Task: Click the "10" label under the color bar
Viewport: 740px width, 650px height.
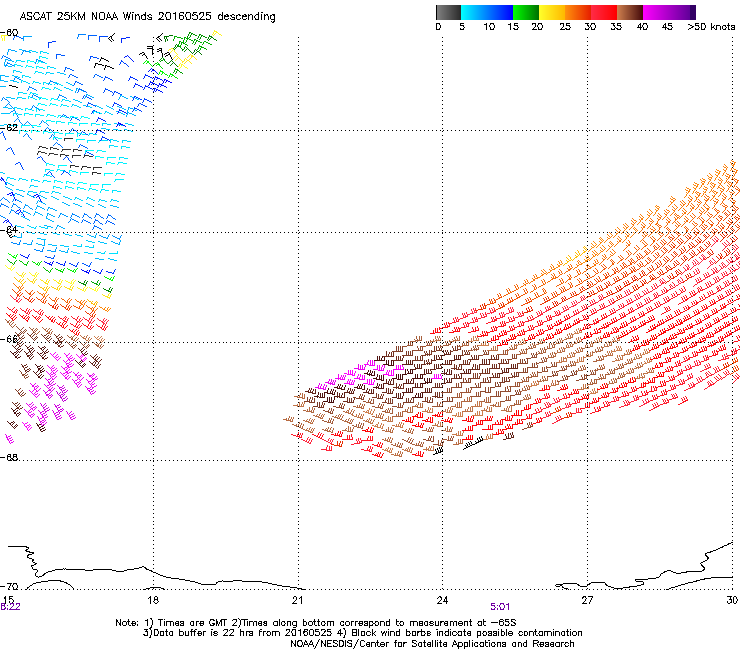Action: click(489, 27)
